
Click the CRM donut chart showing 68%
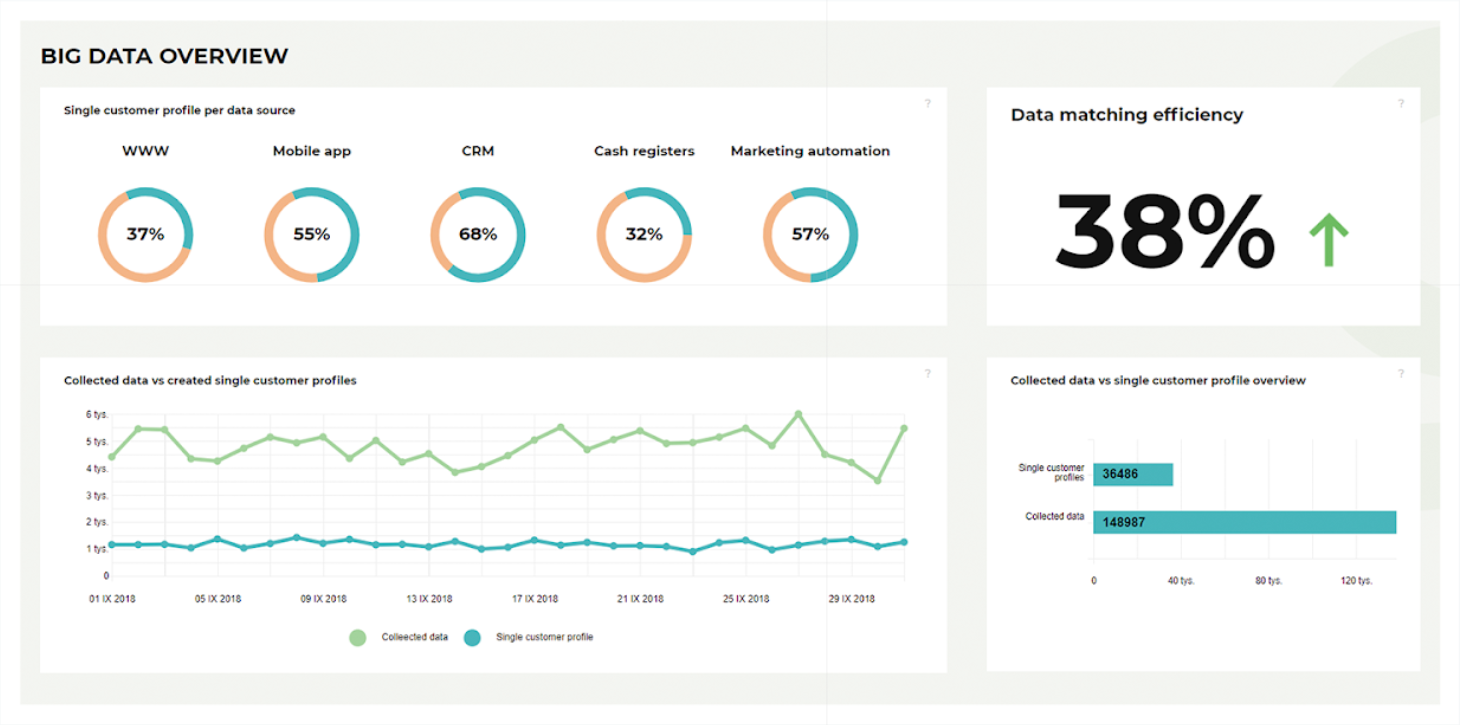click(478, 235)
